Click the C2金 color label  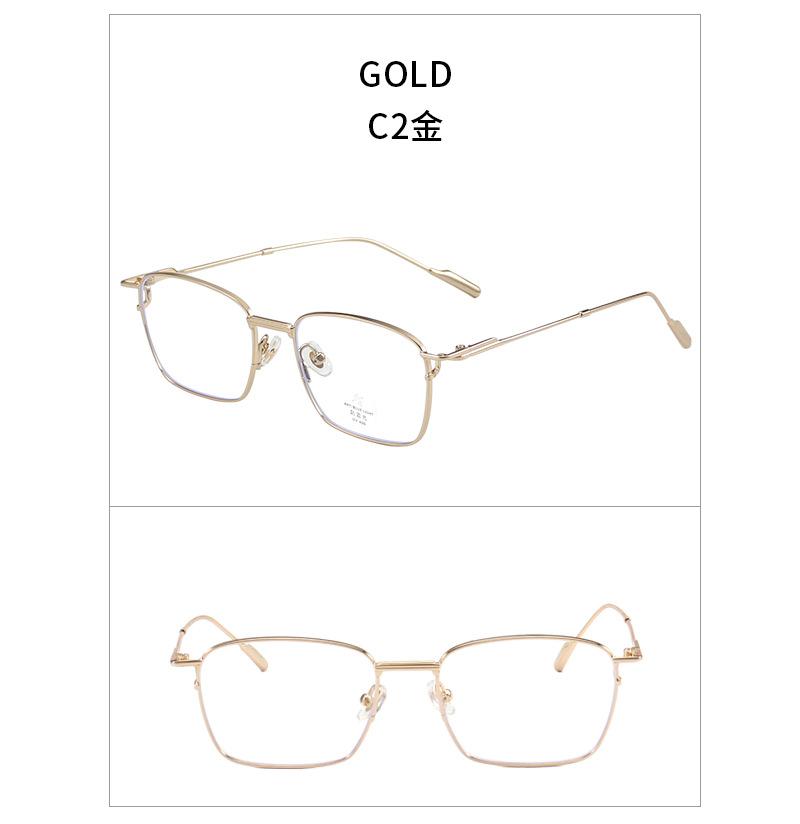click(405, 126)
